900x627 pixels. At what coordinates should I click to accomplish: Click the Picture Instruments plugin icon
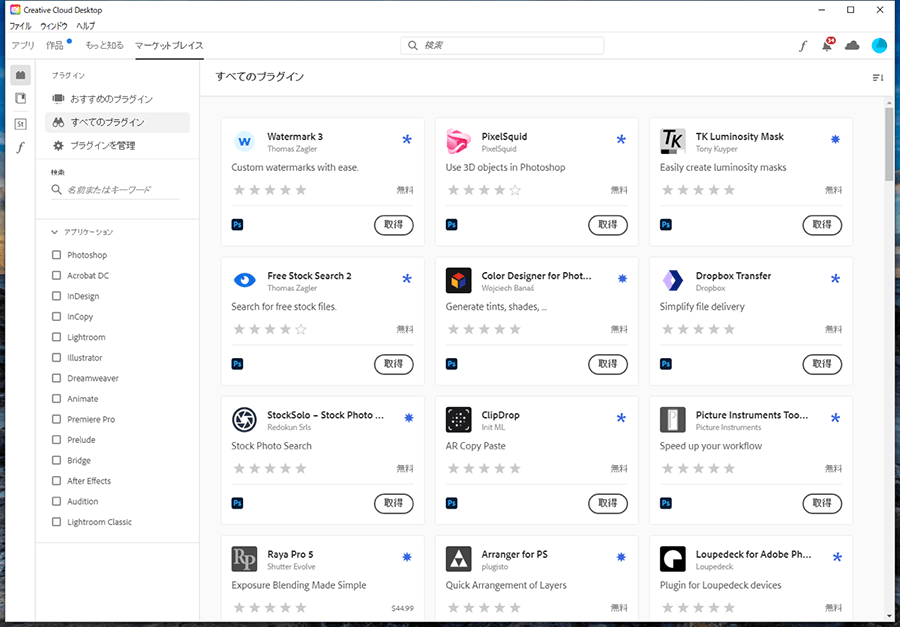click(673, 420)
